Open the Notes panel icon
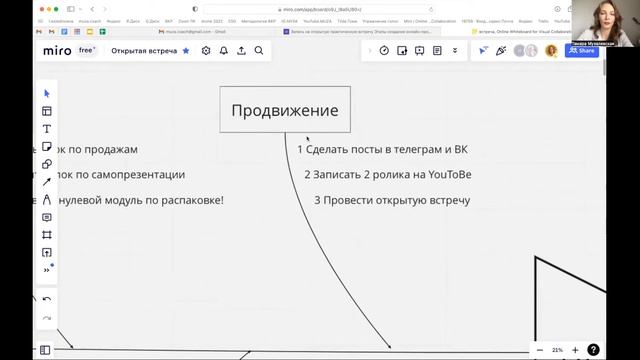640x360 pixels. tap(437, 51)
